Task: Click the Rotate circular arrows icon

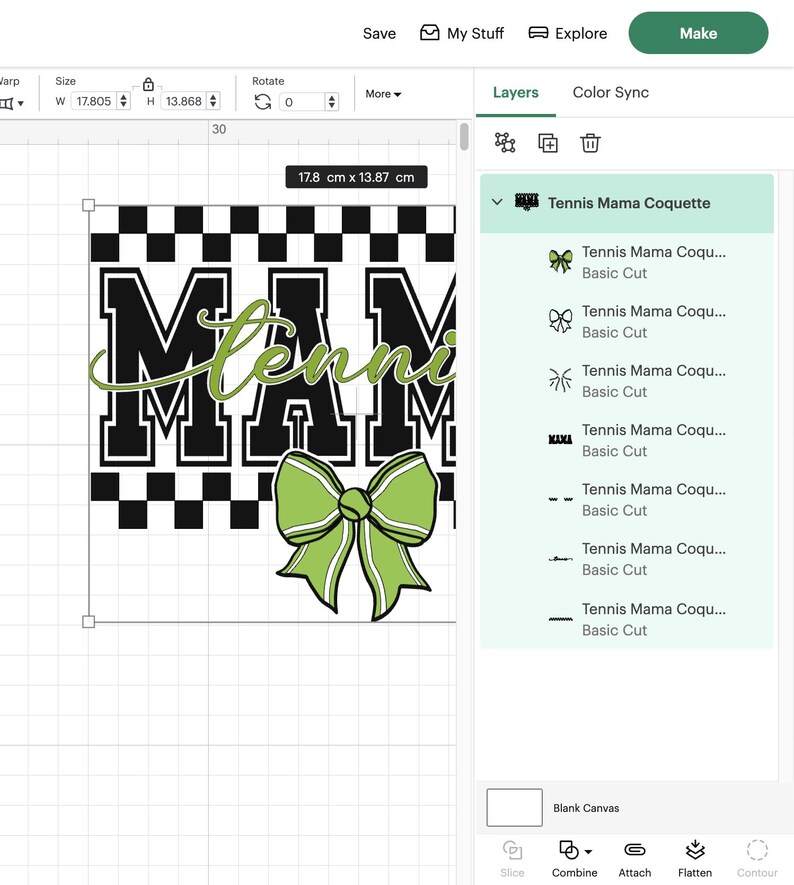Action: pos(262,102)
